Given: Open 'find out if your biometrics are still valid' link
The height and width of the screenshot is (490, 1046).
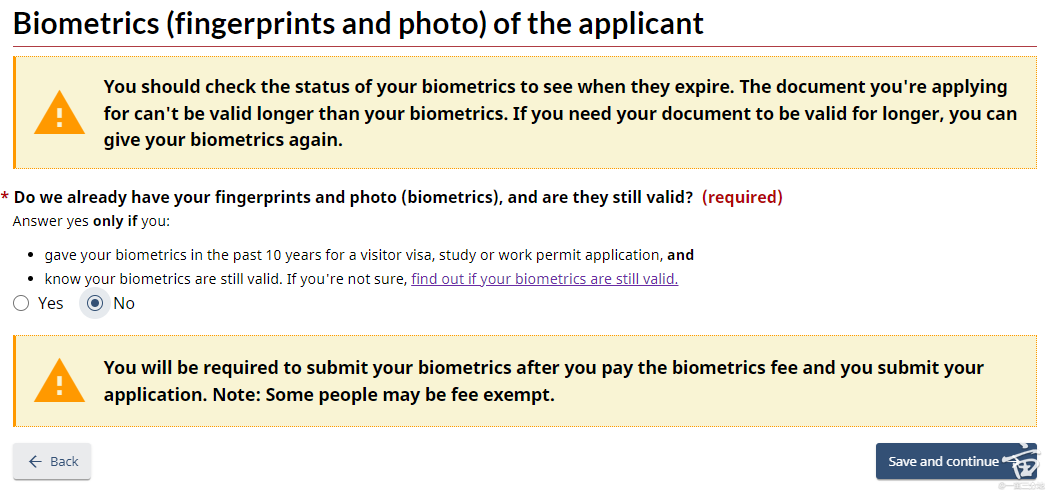Looking at the screenshot, I should click(544, 279).
